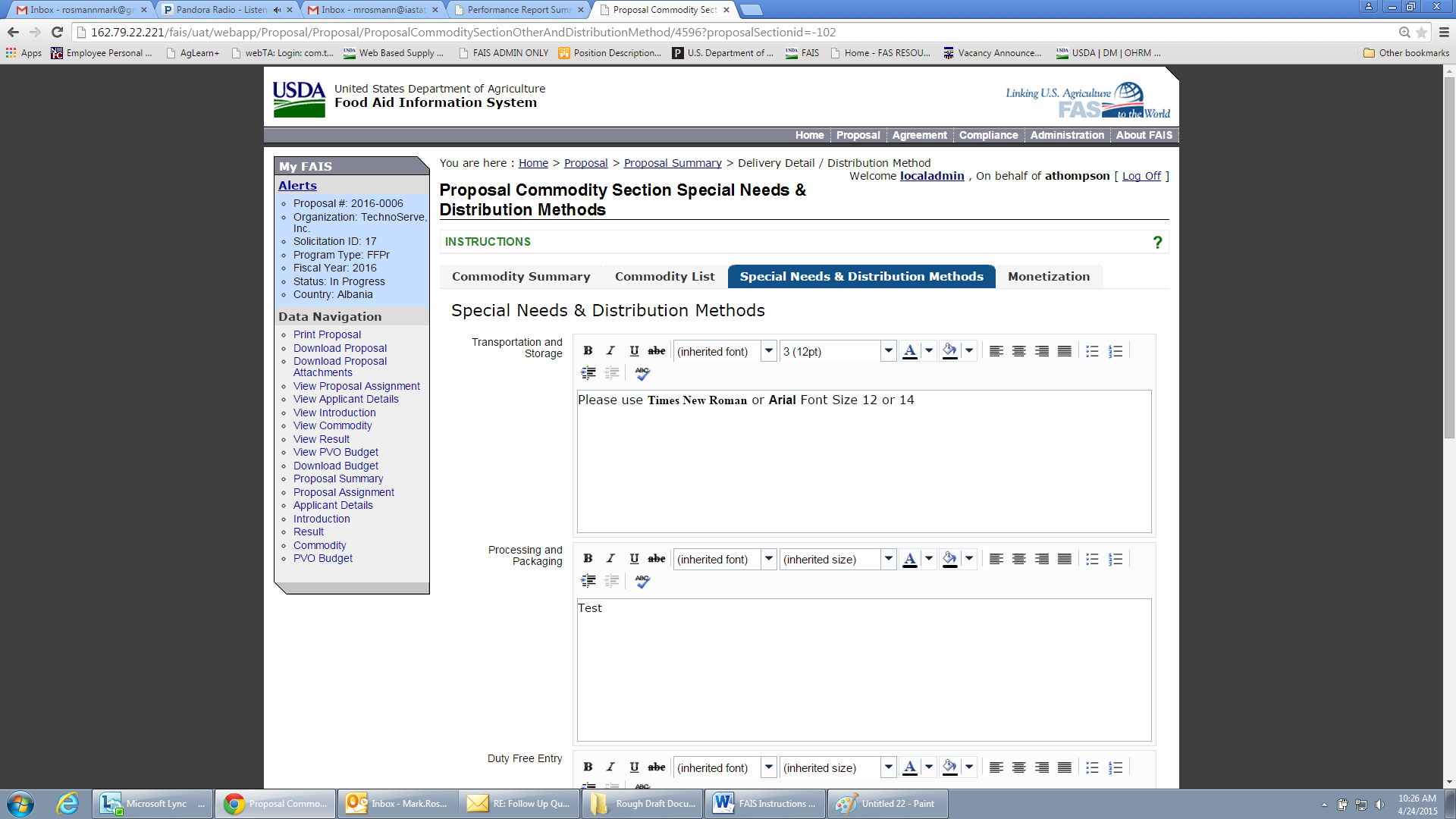This screenshot has height=819, width=1456.
Task: Toggle underline in Transportation and Storage toolbar
Action: click(634, 351)
